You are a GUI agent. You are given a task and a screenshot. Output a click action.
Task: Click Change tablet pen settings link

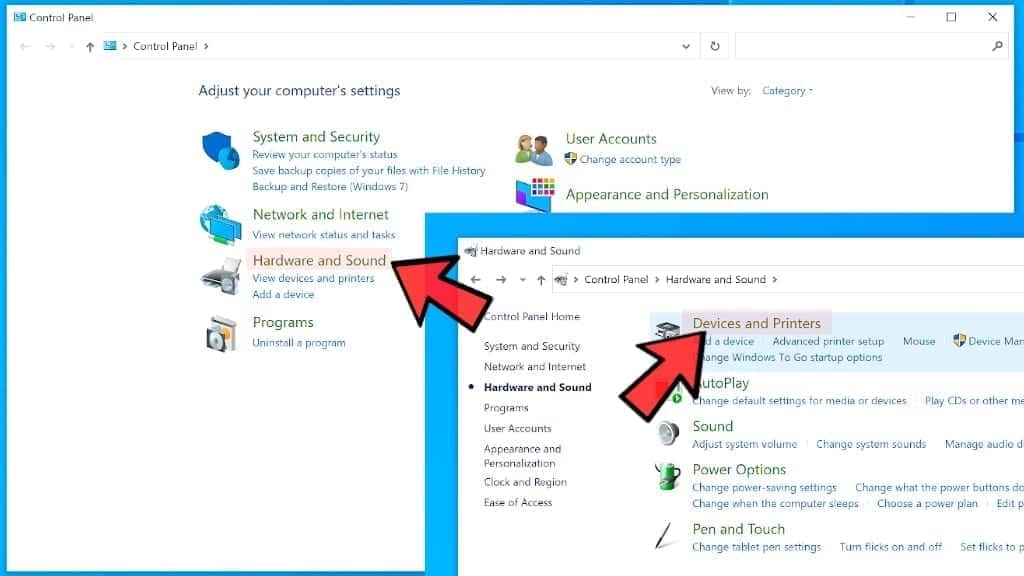pyautogui.click(x=756, y=547)
